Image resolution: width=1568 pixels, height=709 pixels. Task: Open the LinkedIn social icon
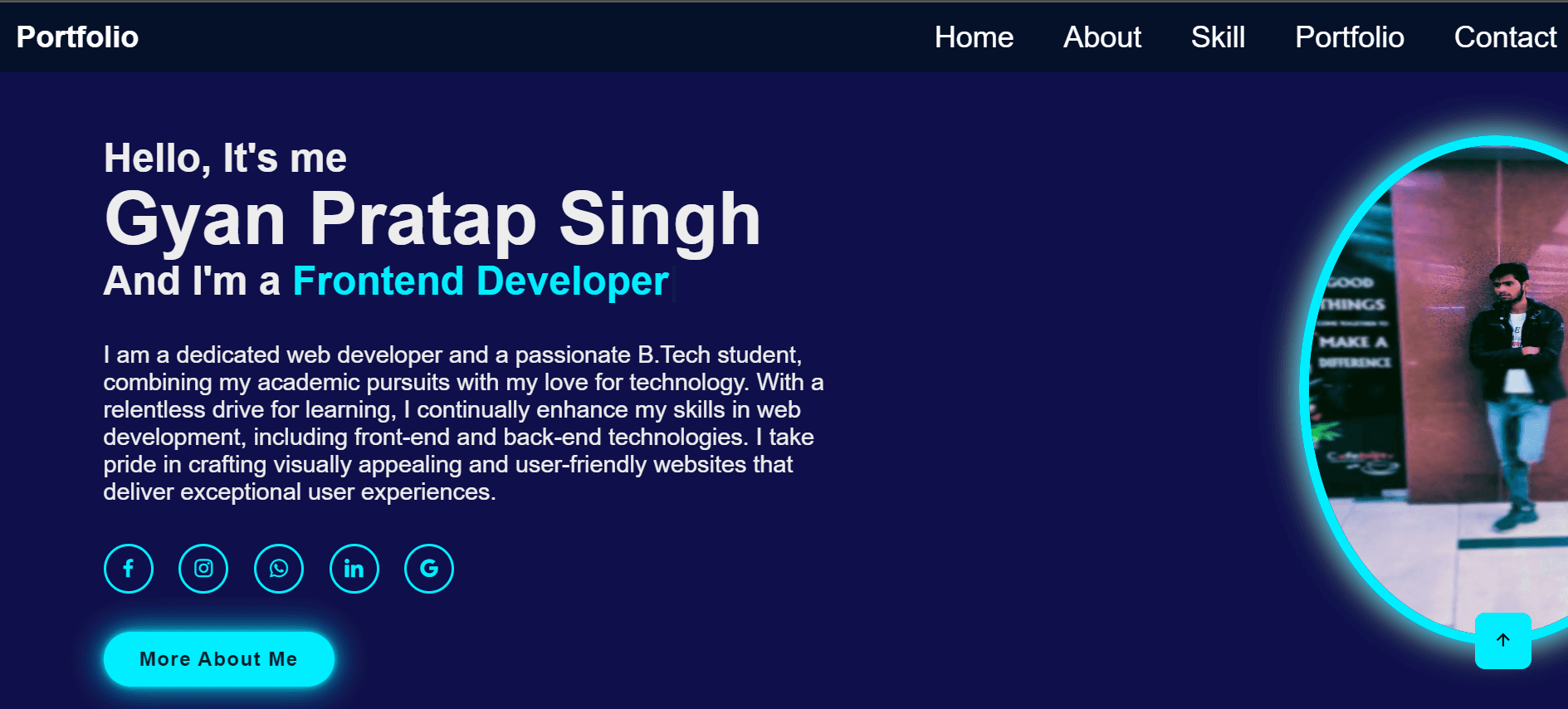point(354,569)
